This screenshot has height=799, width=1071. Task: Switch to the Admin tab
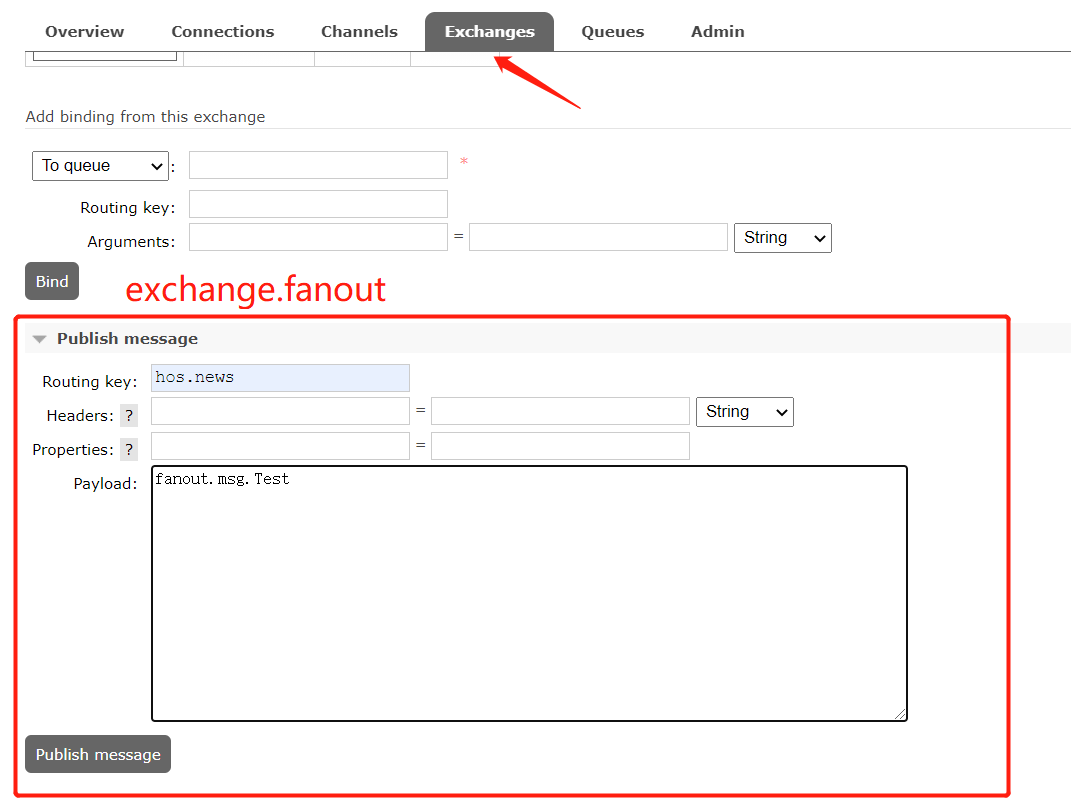(717, 31)
